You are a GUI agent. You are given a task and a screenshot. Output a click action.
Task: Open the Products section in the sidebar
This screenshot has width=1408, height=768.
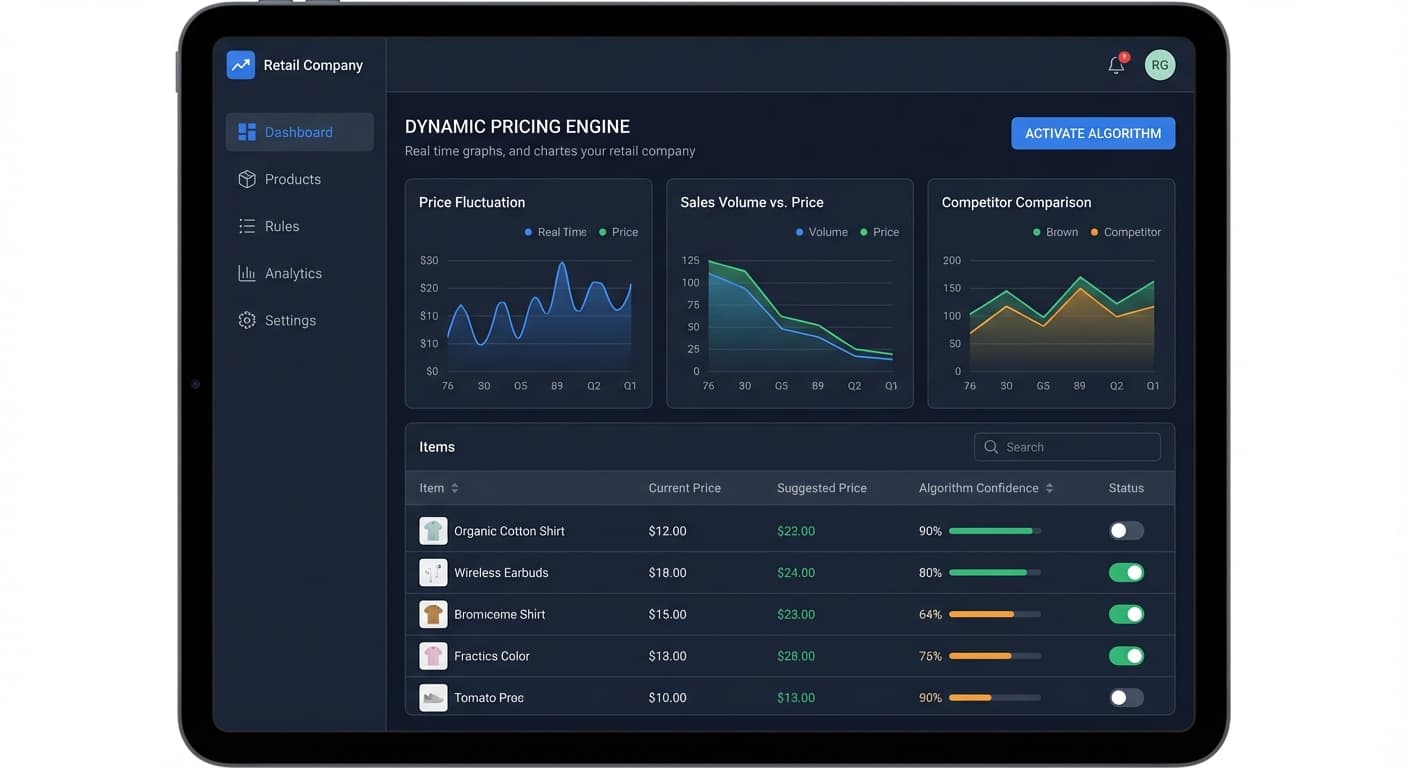[x=292, y=179]
